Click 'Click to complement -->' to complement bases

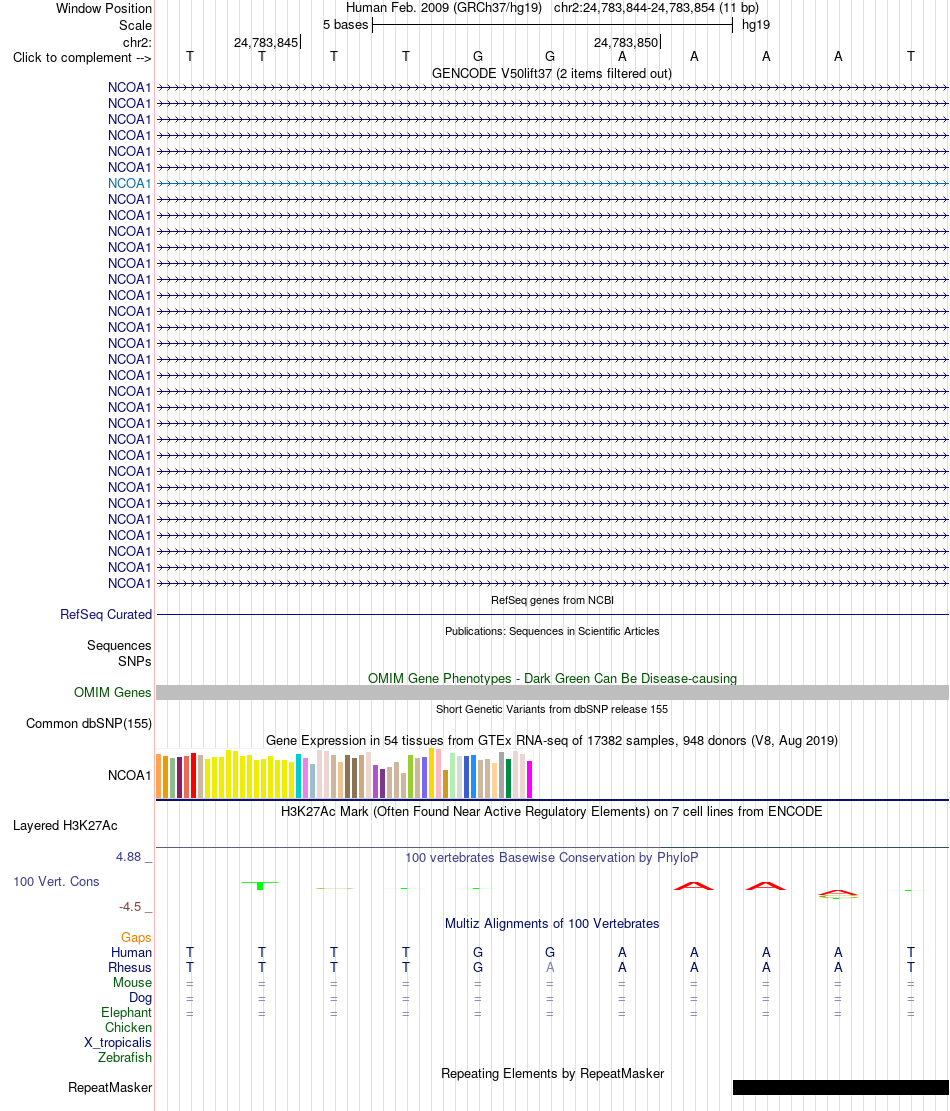(x=81, y=57)
